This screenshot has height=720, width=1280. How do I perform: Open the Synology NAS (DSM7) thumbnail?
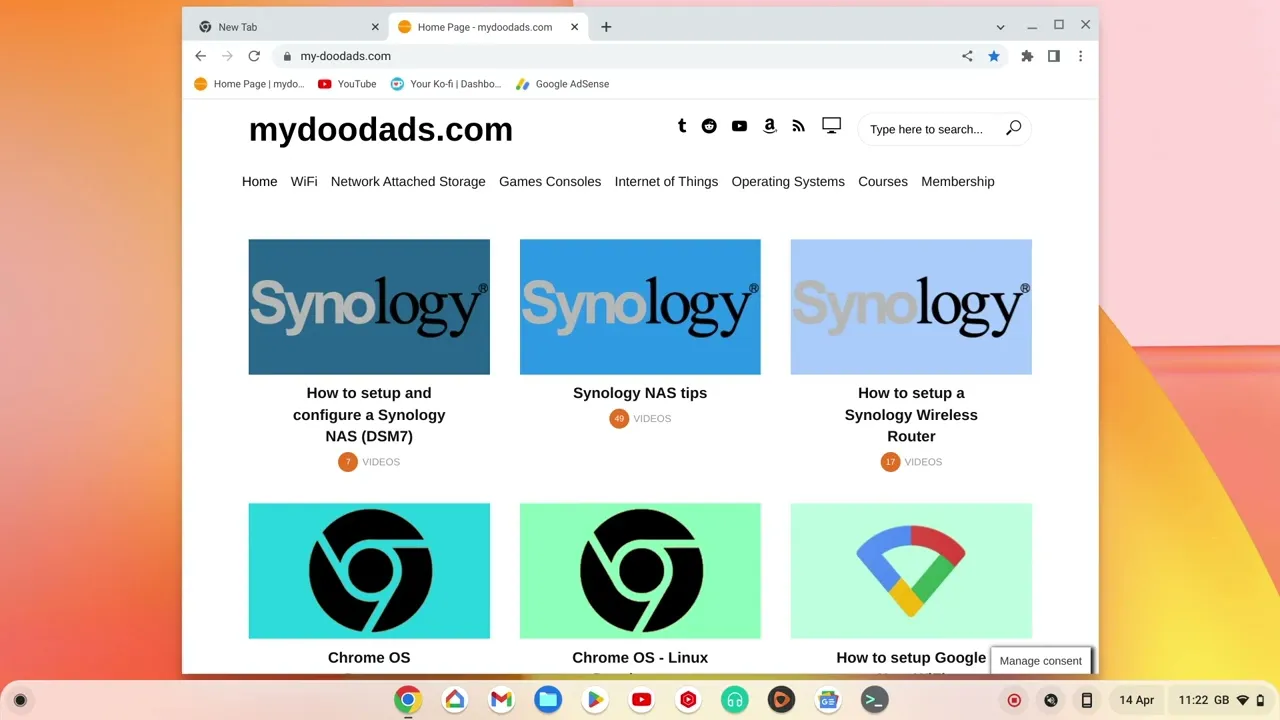pos(369,307)
